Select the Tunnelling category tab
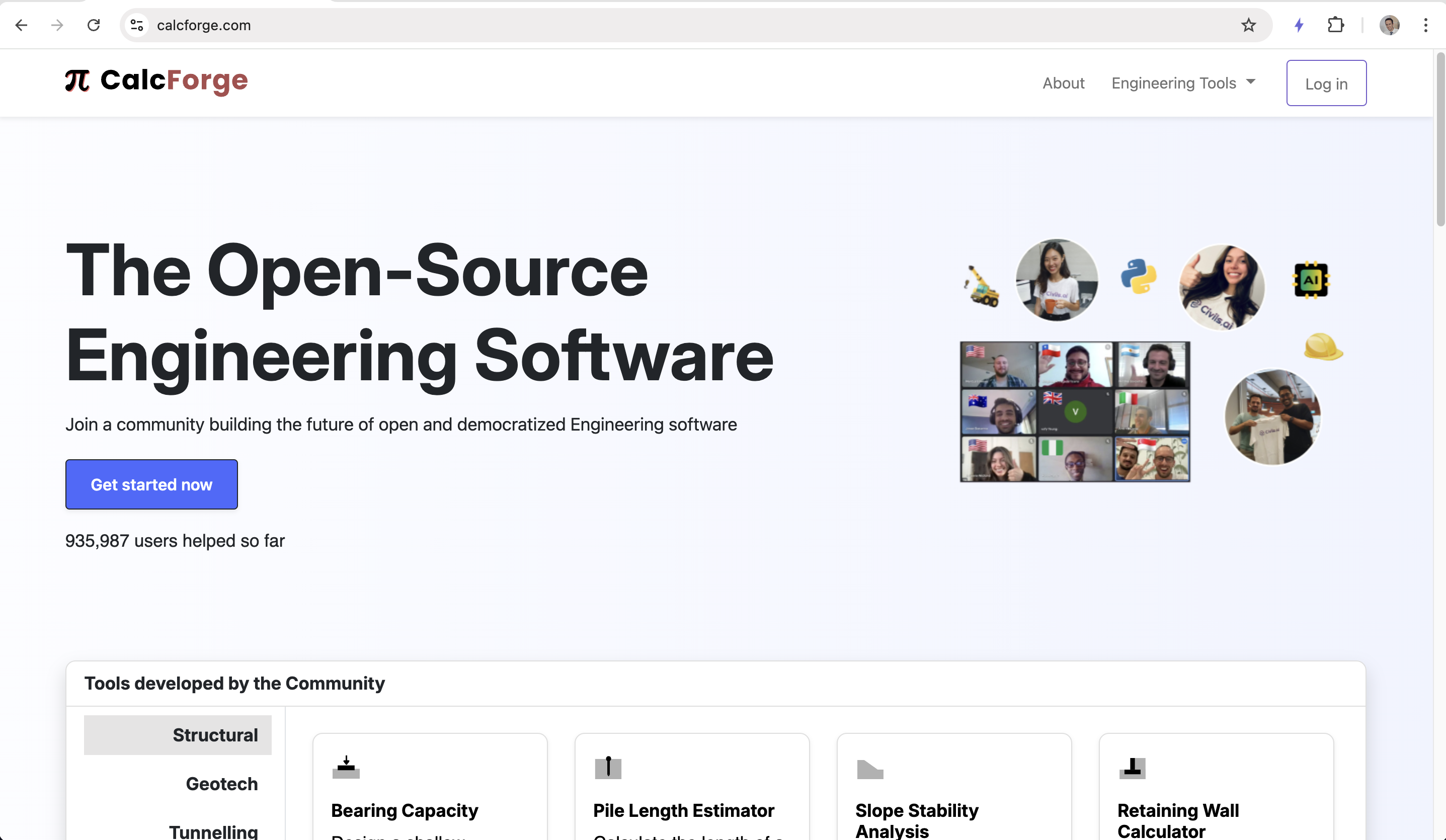The image size is (1446, 840). pyautogui.click(x=213, y=831)
